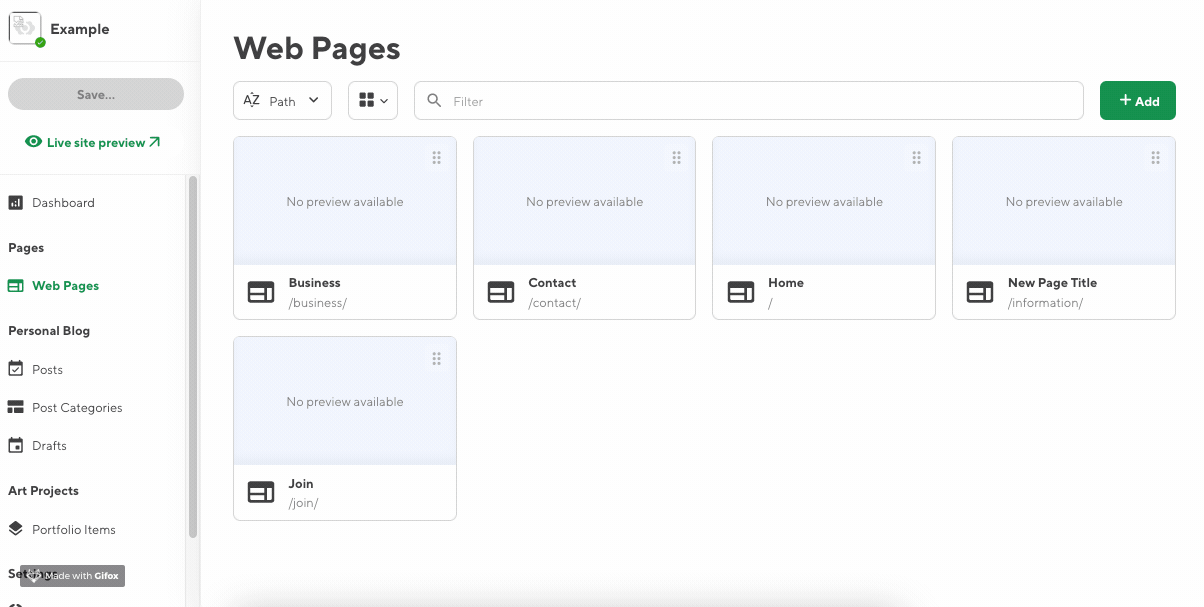Image resolution: width=1204 pixels, height=607 pixels.
Task: Click the drag handle on Business card
Action: pyautogui.click(x=436, y=158)
